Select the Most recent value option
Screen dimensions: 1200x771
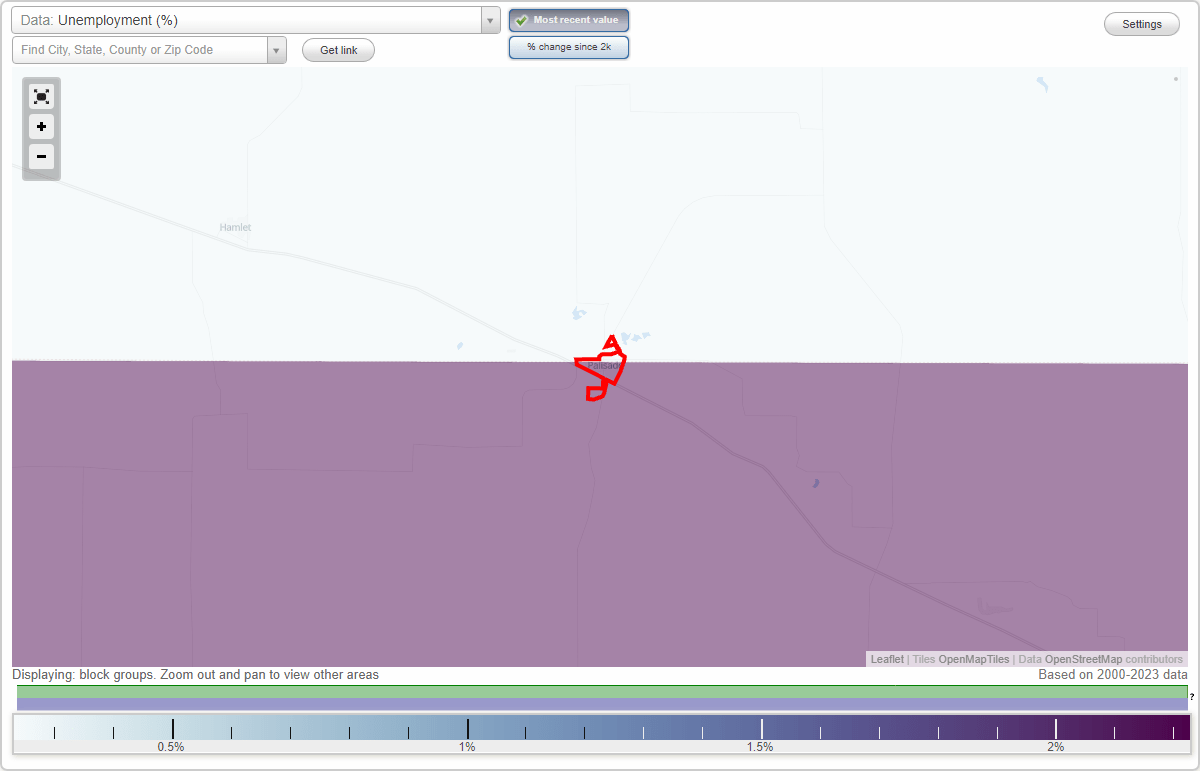[x=569, y=20]
